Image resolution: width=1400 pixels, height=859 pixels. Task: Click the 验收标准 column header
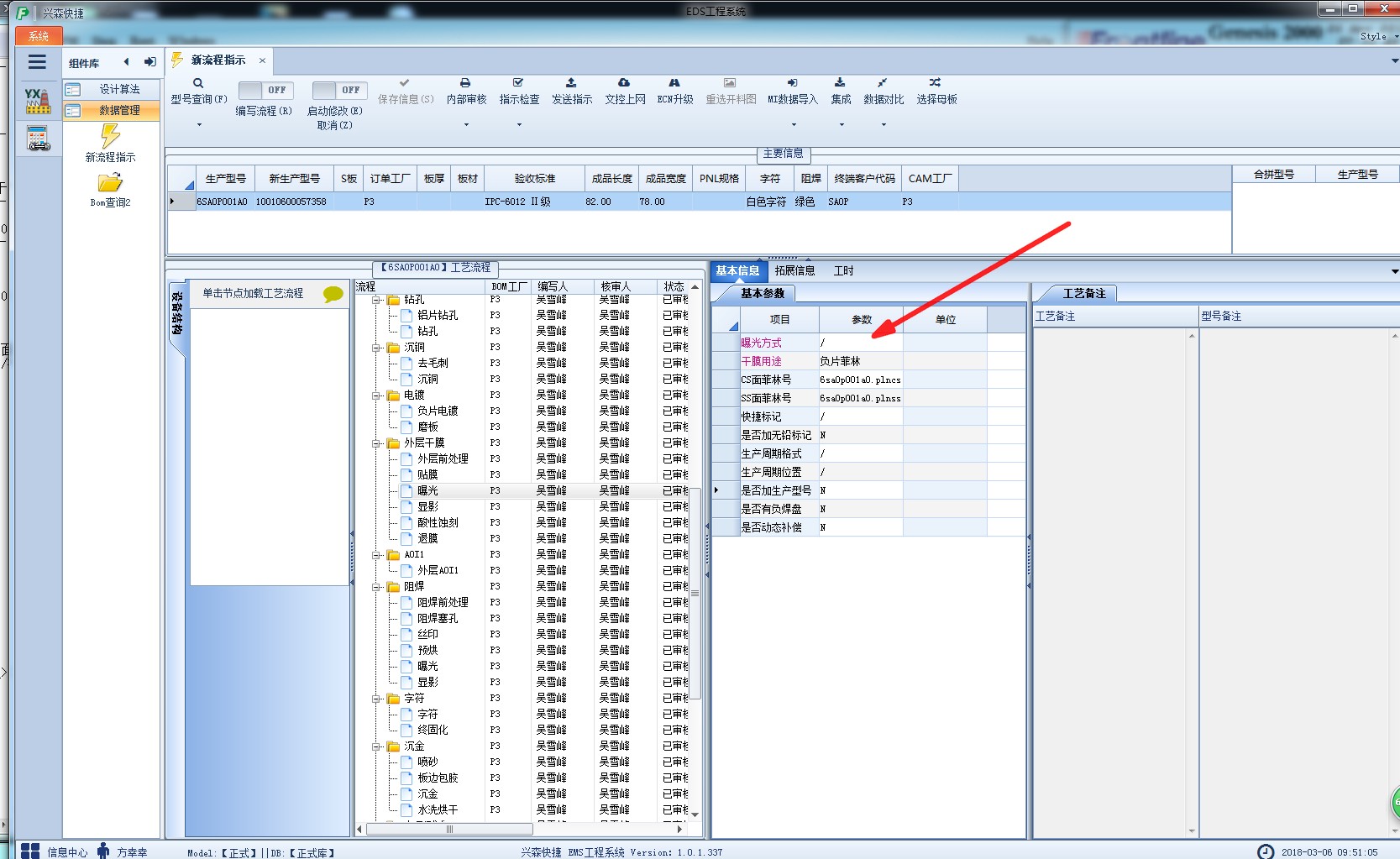534,178
